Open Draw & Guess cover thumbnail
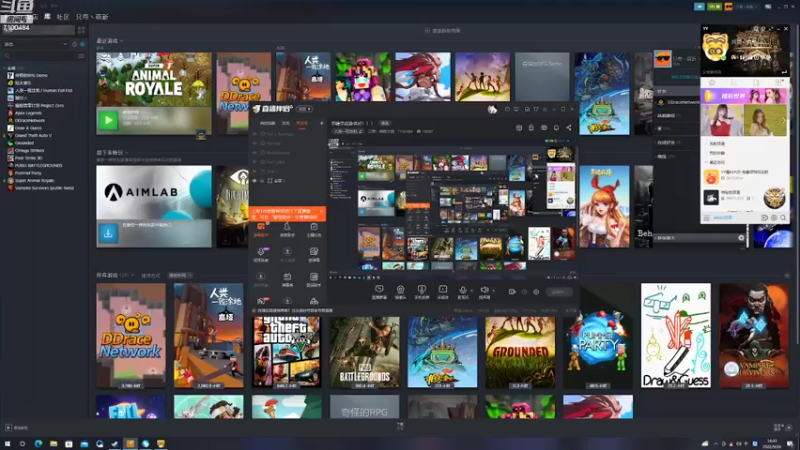 (x=676, y=336)
